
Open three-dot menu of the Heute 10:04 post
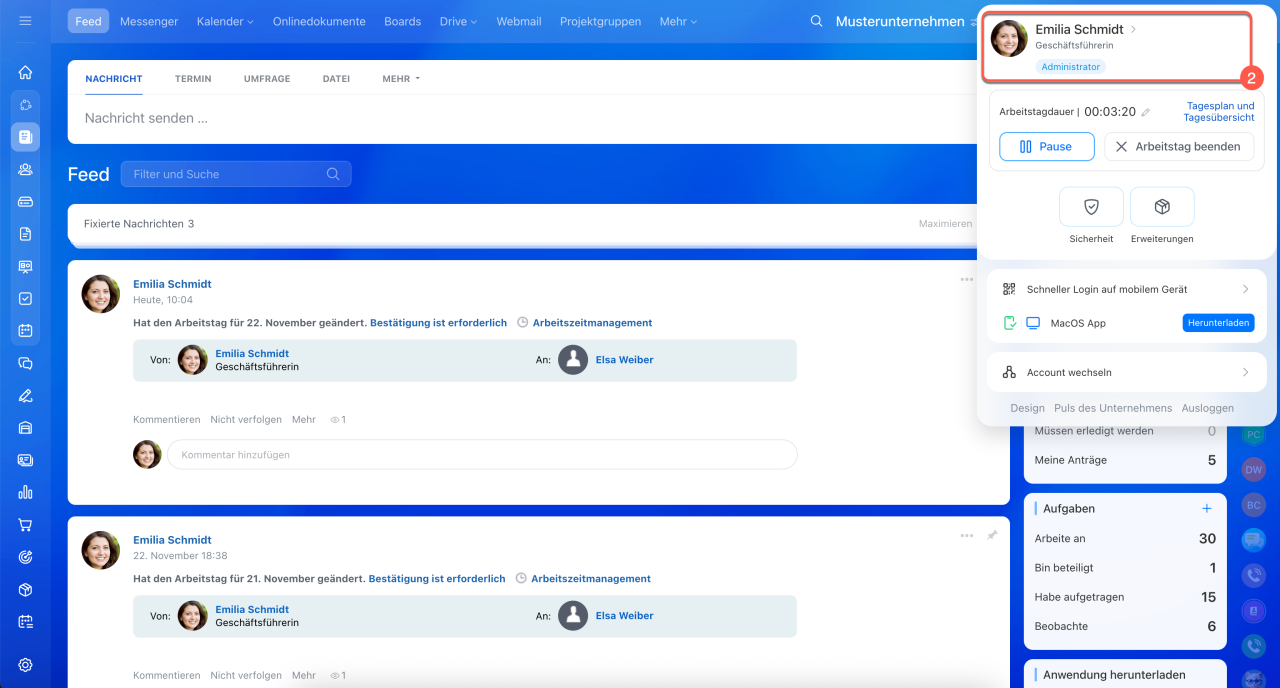pyautogui.click(x=967, y=280)
